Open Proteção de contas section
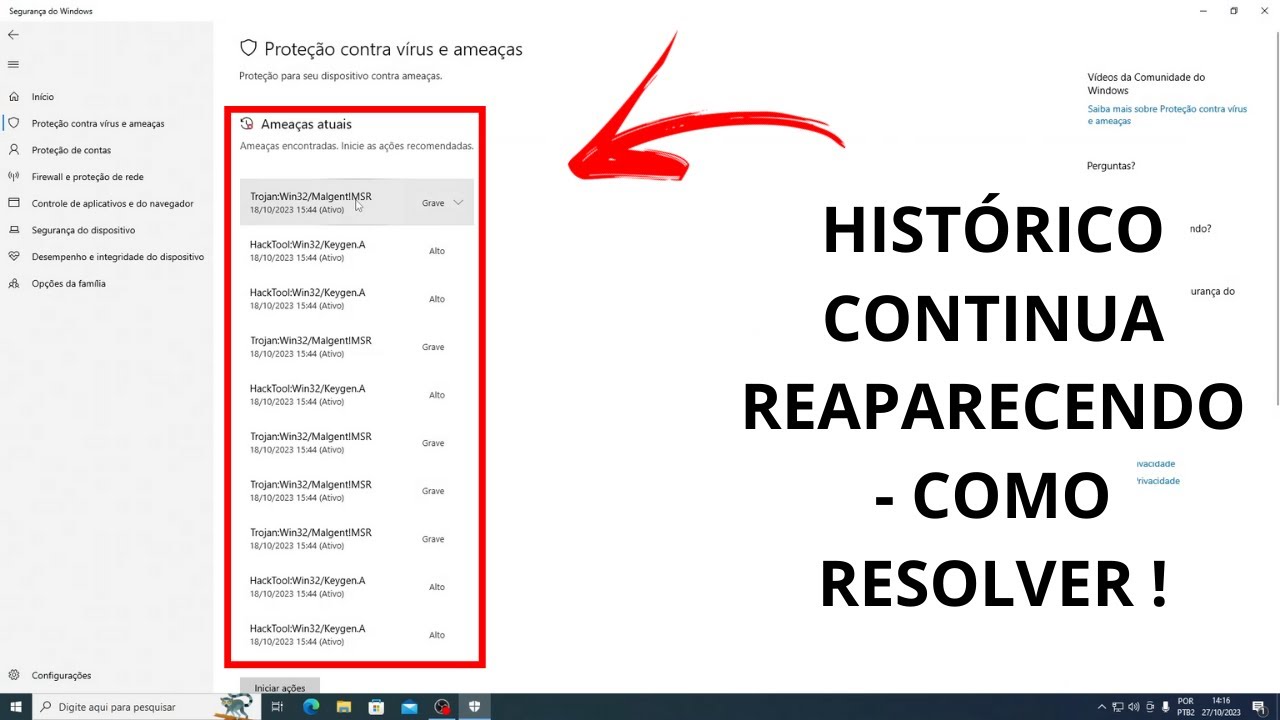This screenshot has height=720, width=1280. click(71, 150)
